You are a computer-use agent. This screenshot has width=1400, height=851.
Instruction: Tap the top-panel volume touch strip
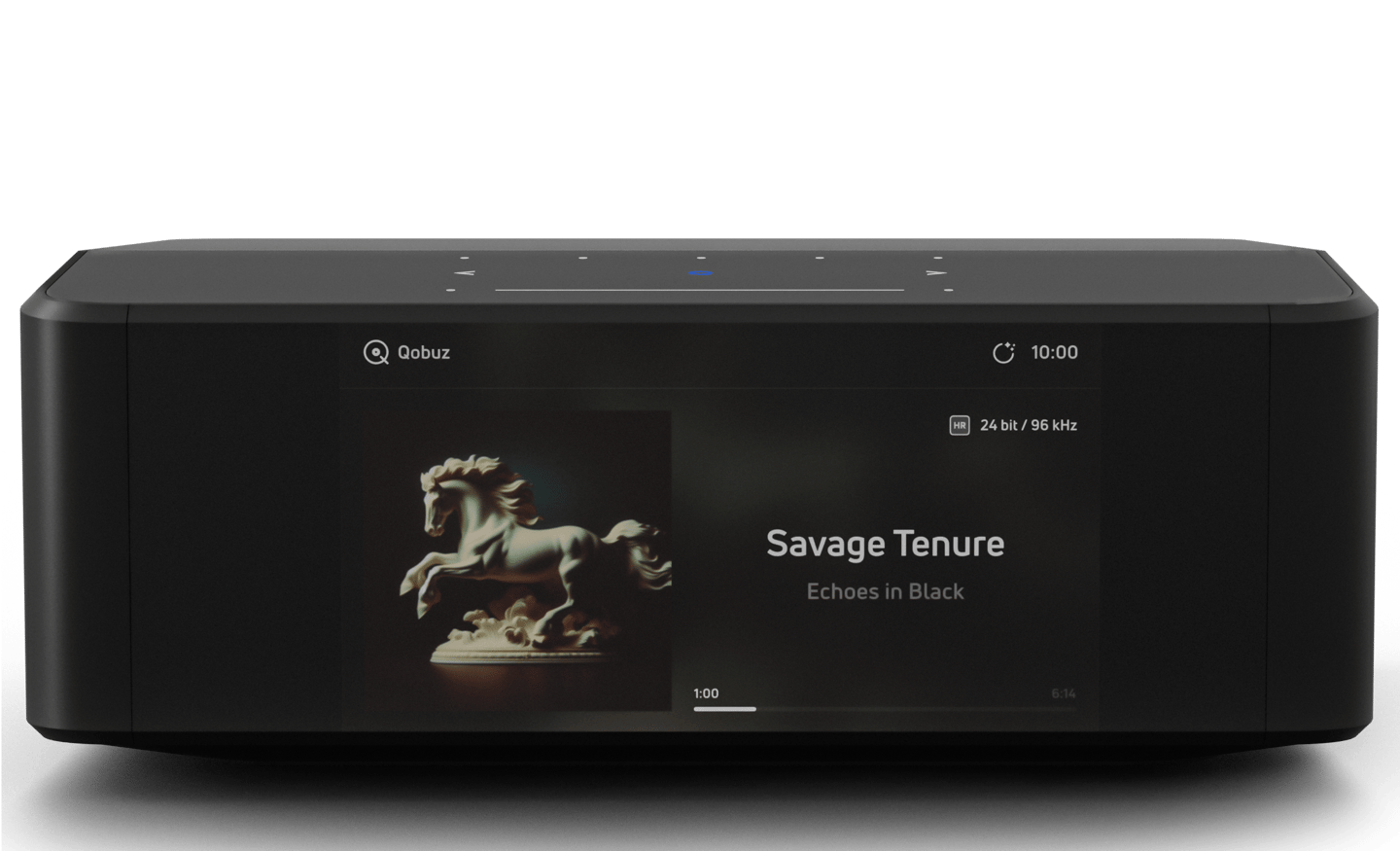pos(700,289)
